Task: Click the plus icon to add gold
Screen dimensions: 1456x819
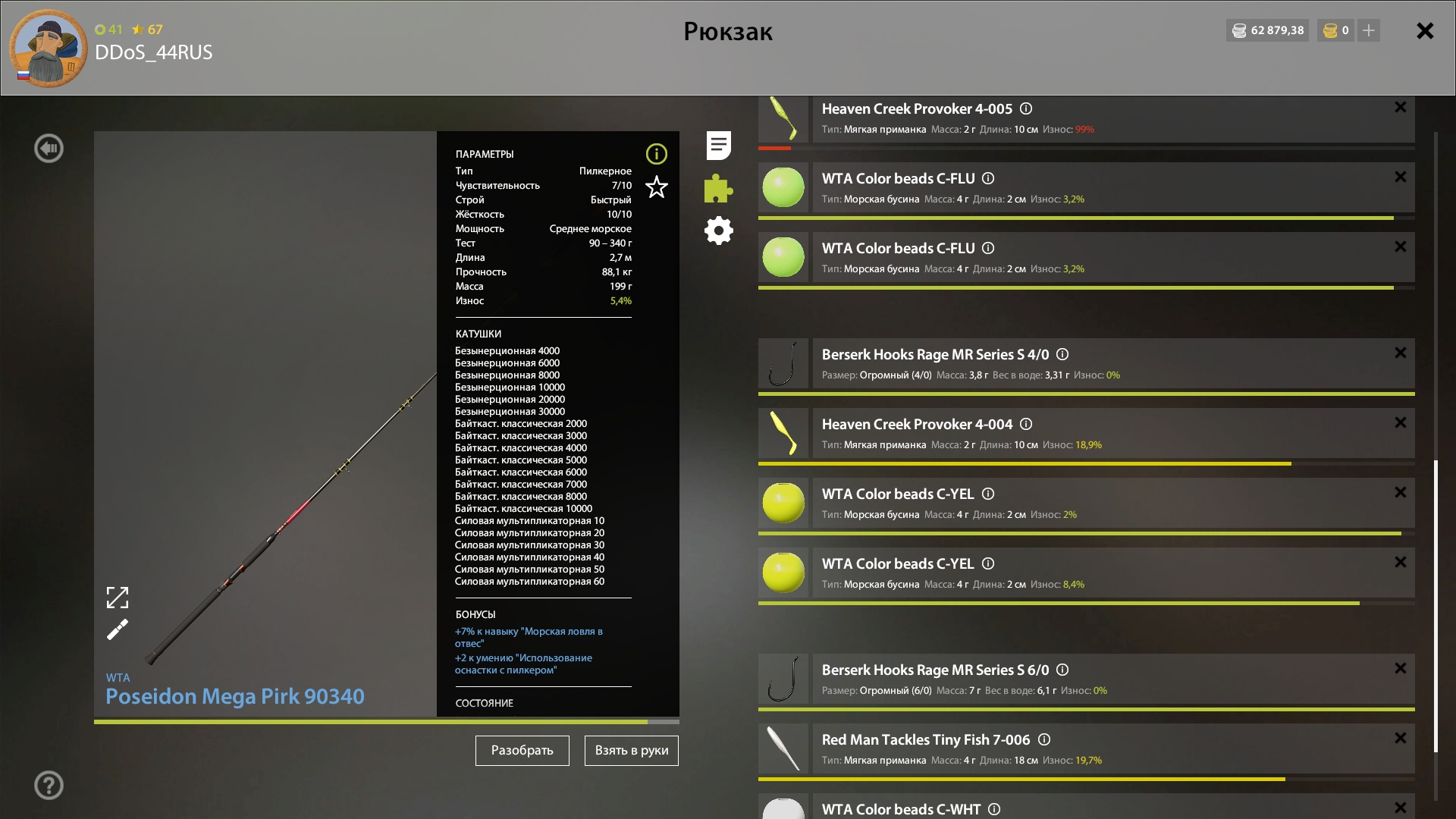Action: pyautogui.click(x=1369, y=30)
